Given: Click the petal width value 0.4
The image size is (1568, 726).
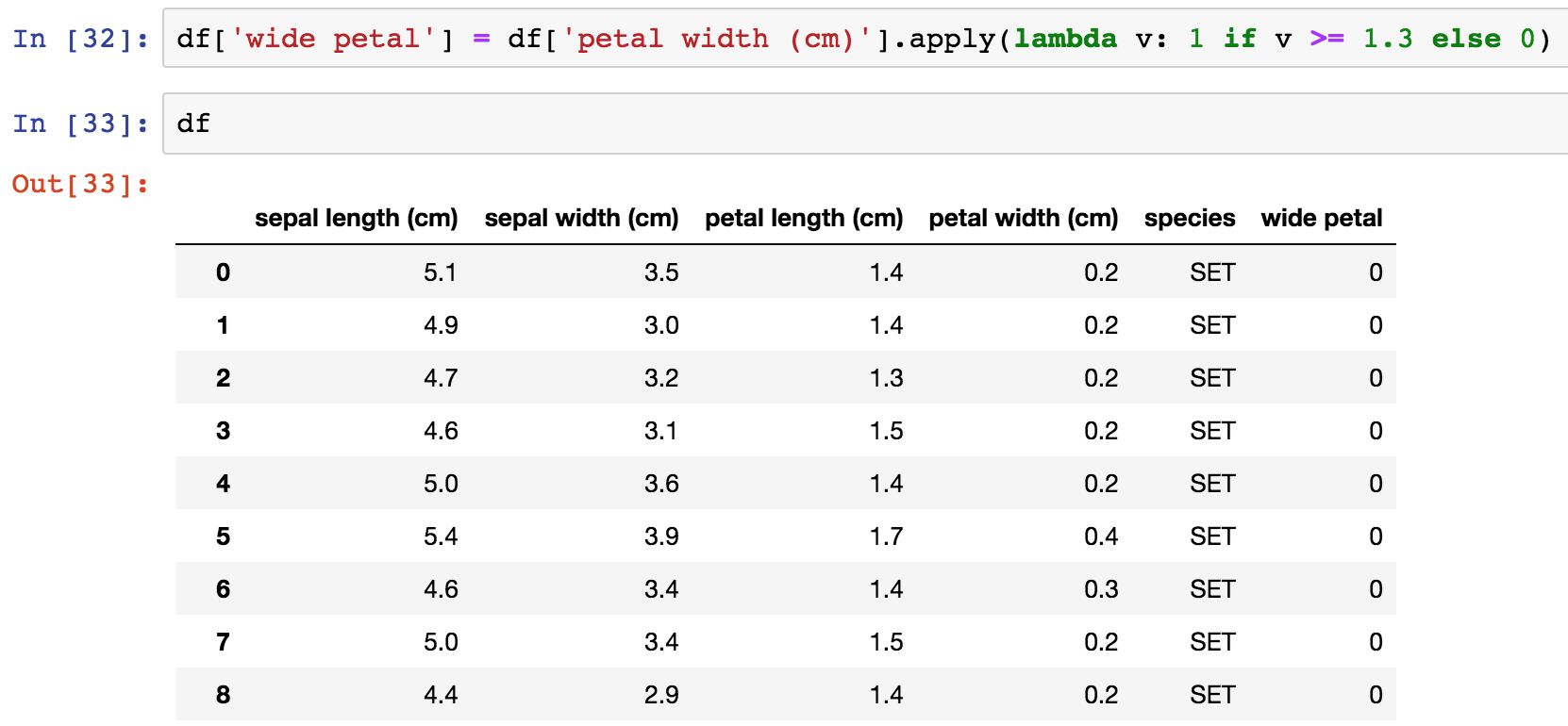Looking at the screenshot, I should (1100, 536).
